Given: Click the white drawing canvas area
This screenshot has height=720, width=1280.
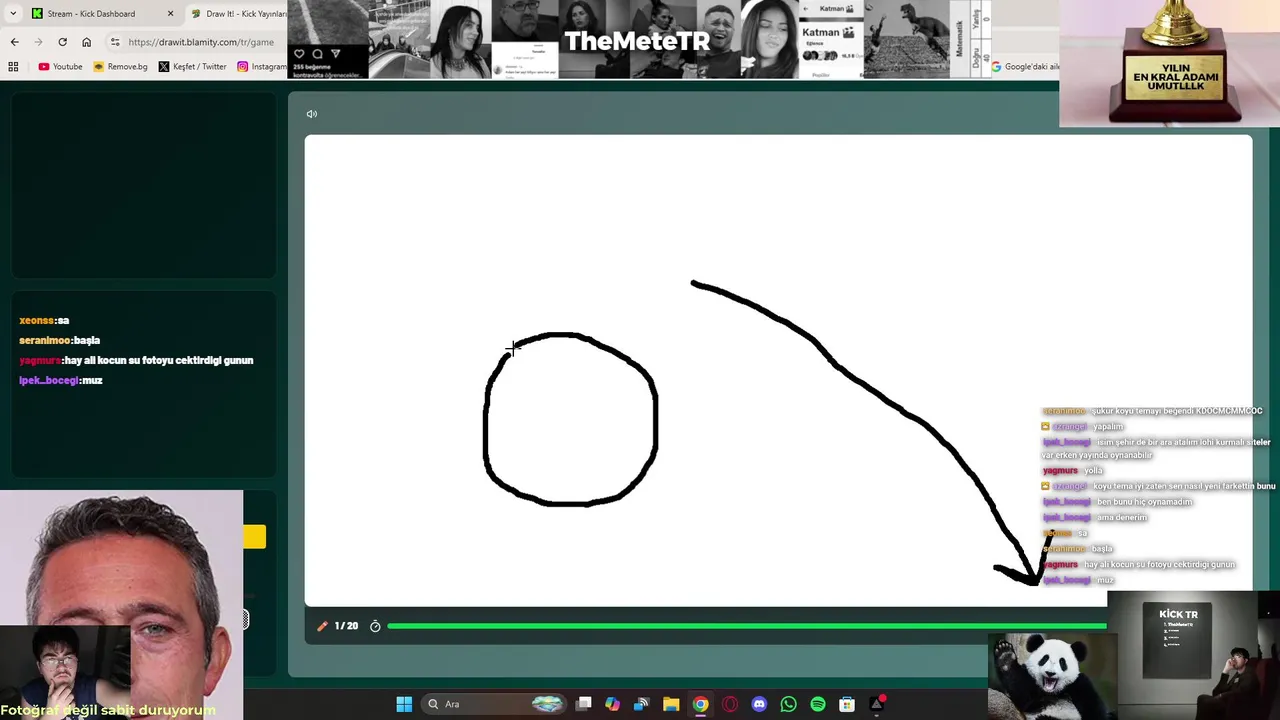Looking at the screenshot, I should (778, 370).
